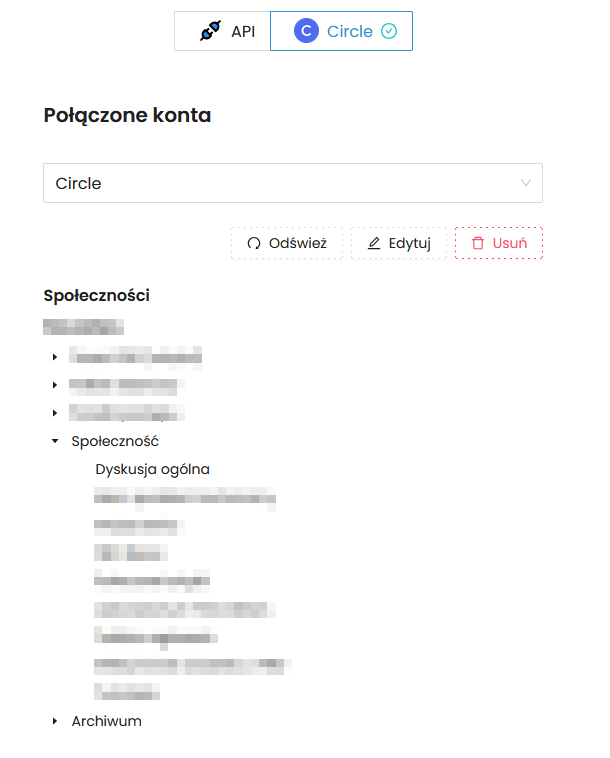This screenshot has height=758, width=610.
Task: Select the Dyskusja ogólna space
Action: (152, 469)
